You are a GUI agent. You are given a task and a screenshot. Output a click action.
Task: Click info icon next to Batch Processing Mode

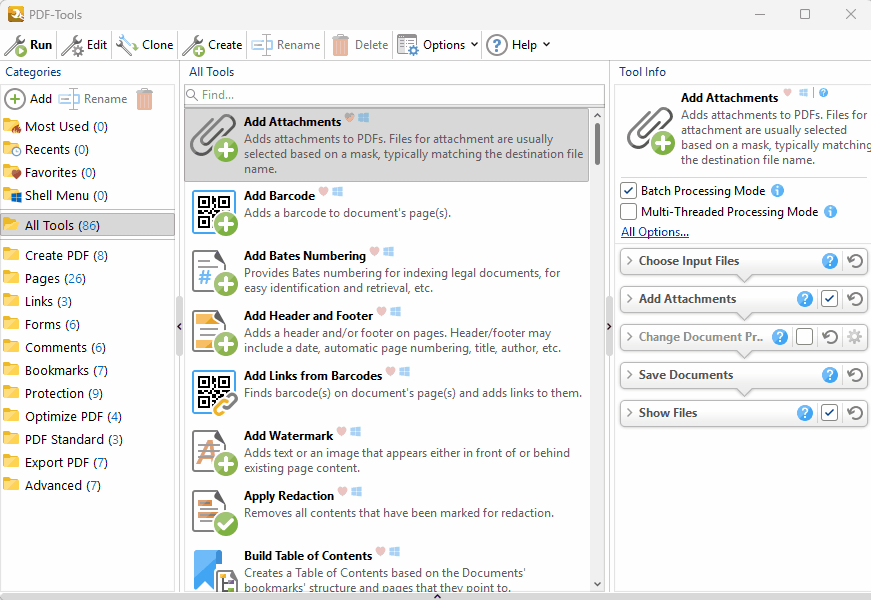coord(777,191)
